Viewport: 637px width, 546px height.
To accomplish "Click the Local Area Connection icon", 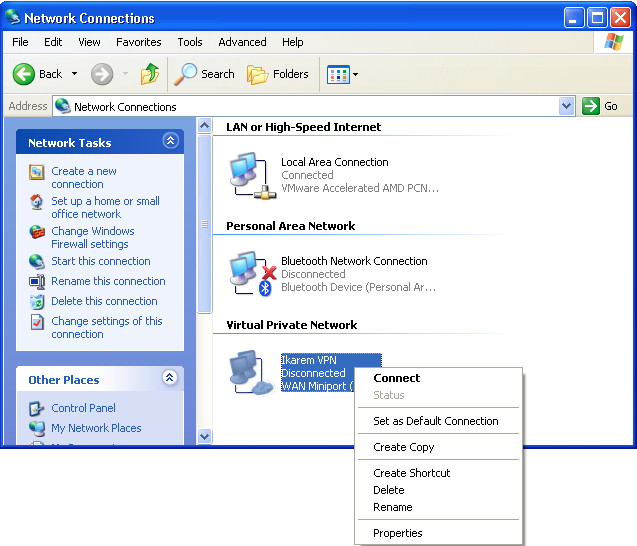I will point(253,176).
